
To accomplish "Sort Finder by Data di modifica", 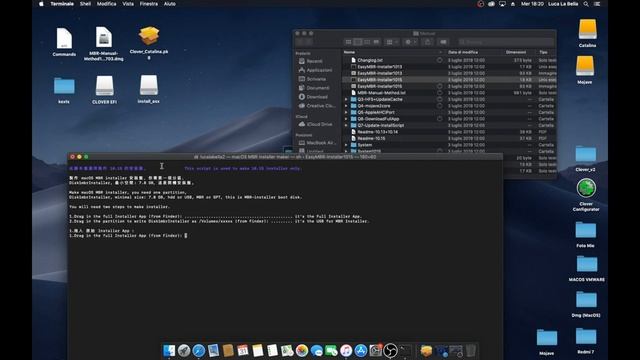I will tap(463, 52).
